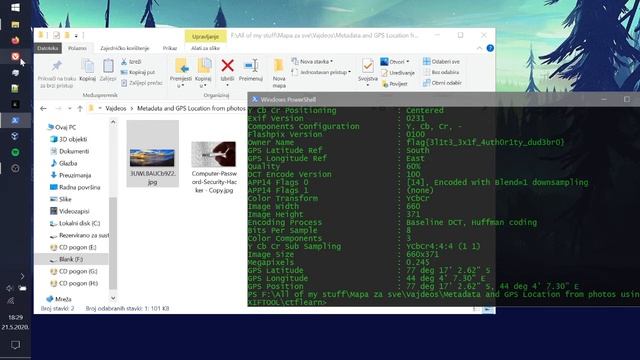Select Ovaj PC in navigation tree

62,127
